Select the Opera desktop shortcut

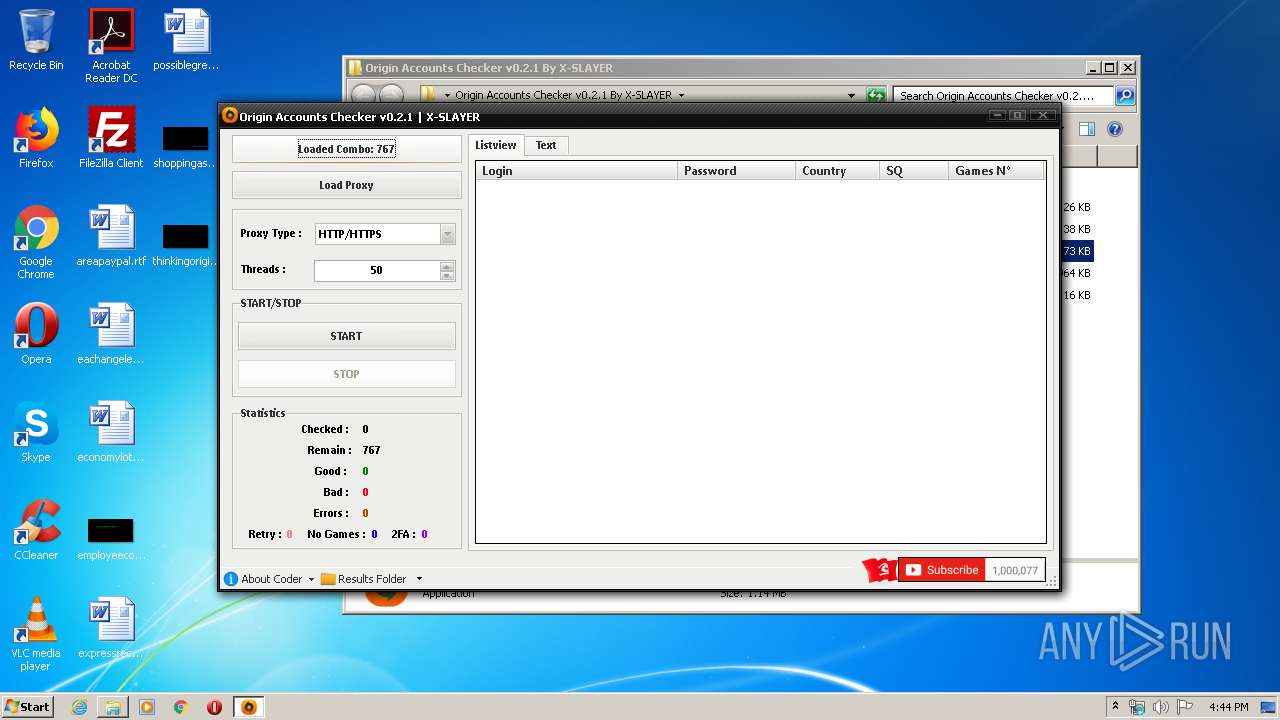pos(36,335)
